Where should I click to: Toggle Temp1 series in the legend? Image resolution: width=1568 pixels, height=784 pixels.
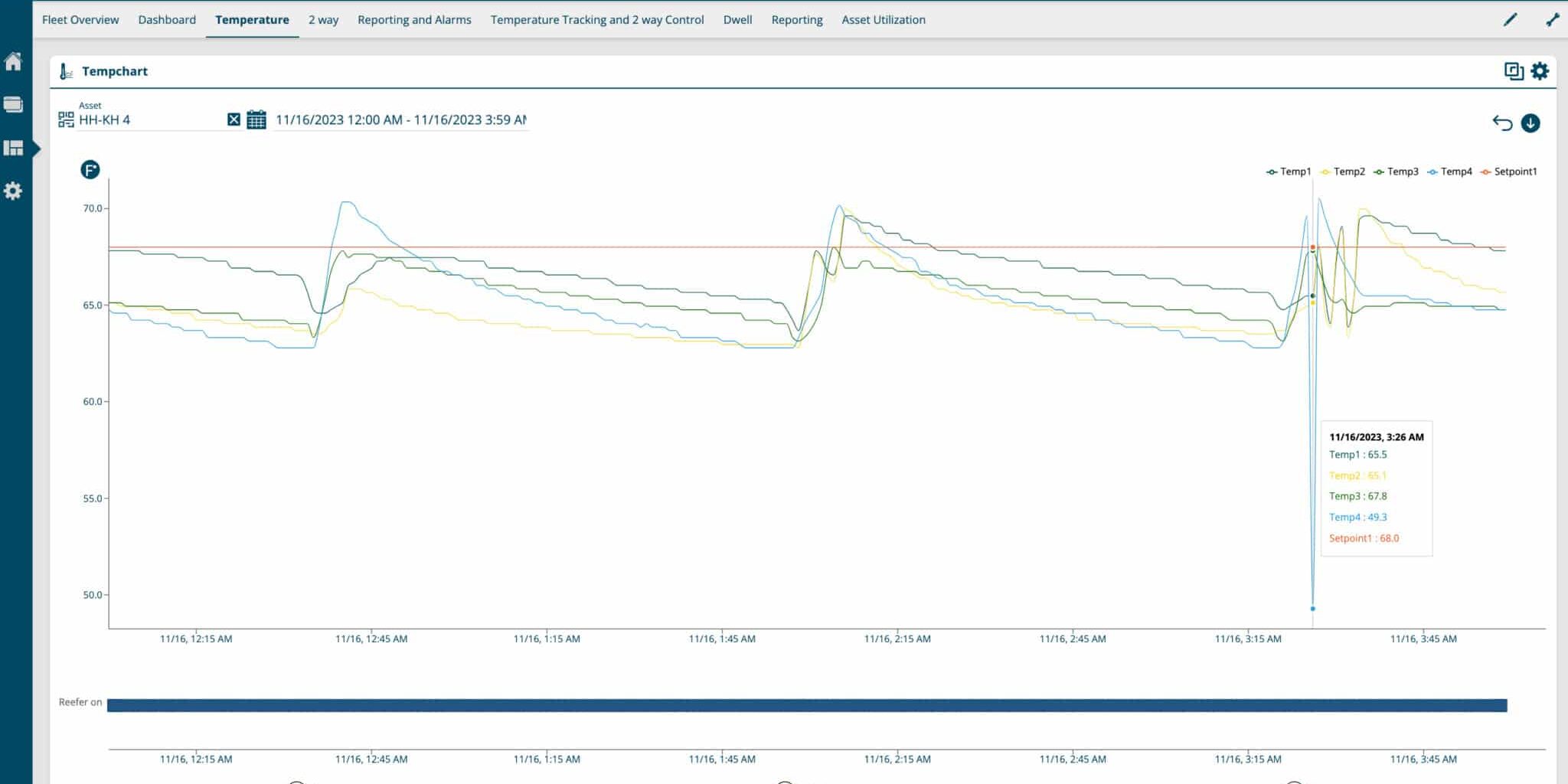tap(1289, 171)
